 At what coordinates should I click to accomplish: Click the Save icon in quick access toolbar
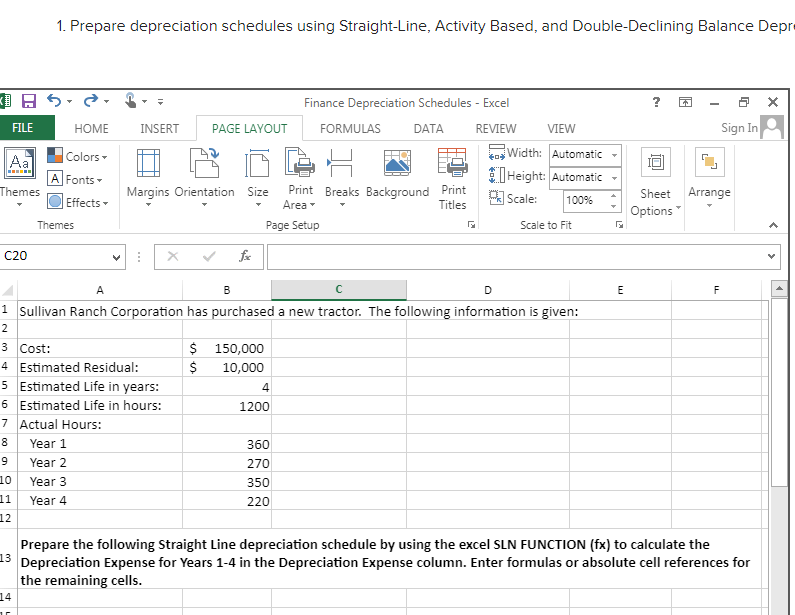(28, 101)
